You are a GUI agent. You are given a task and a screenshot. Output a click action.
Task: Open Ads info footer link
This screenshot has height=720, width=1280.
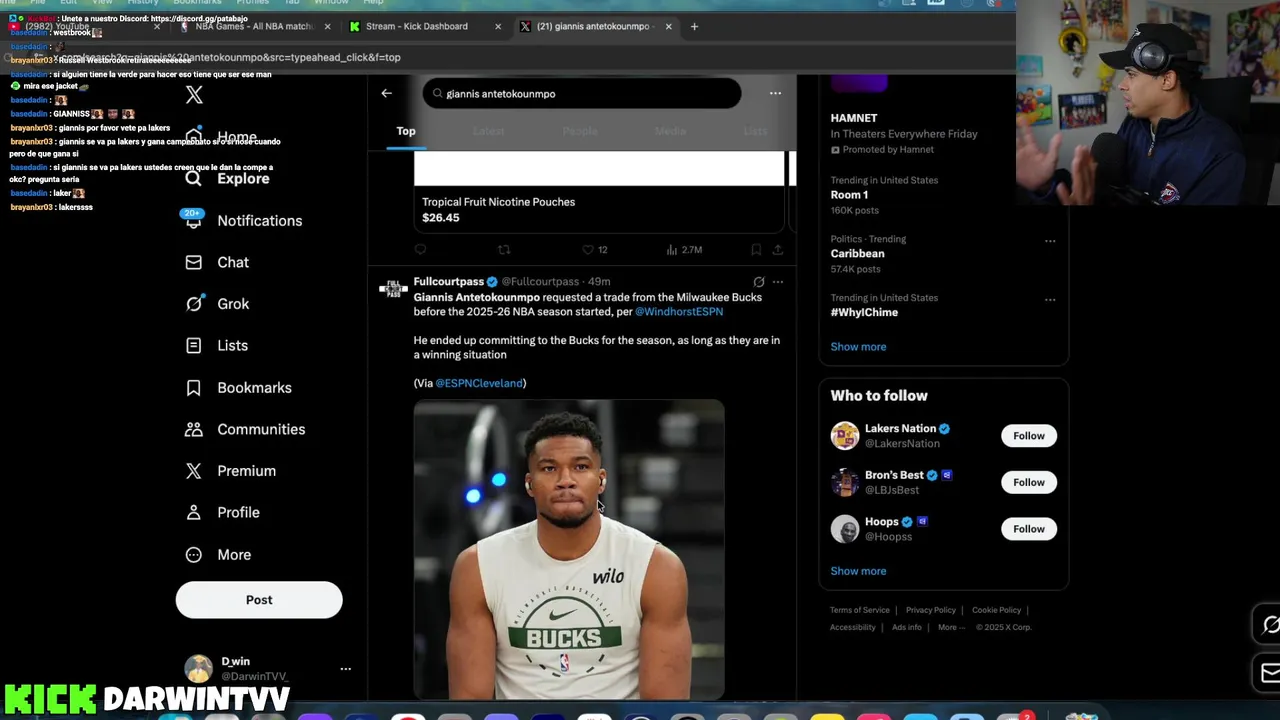(907, 627)
